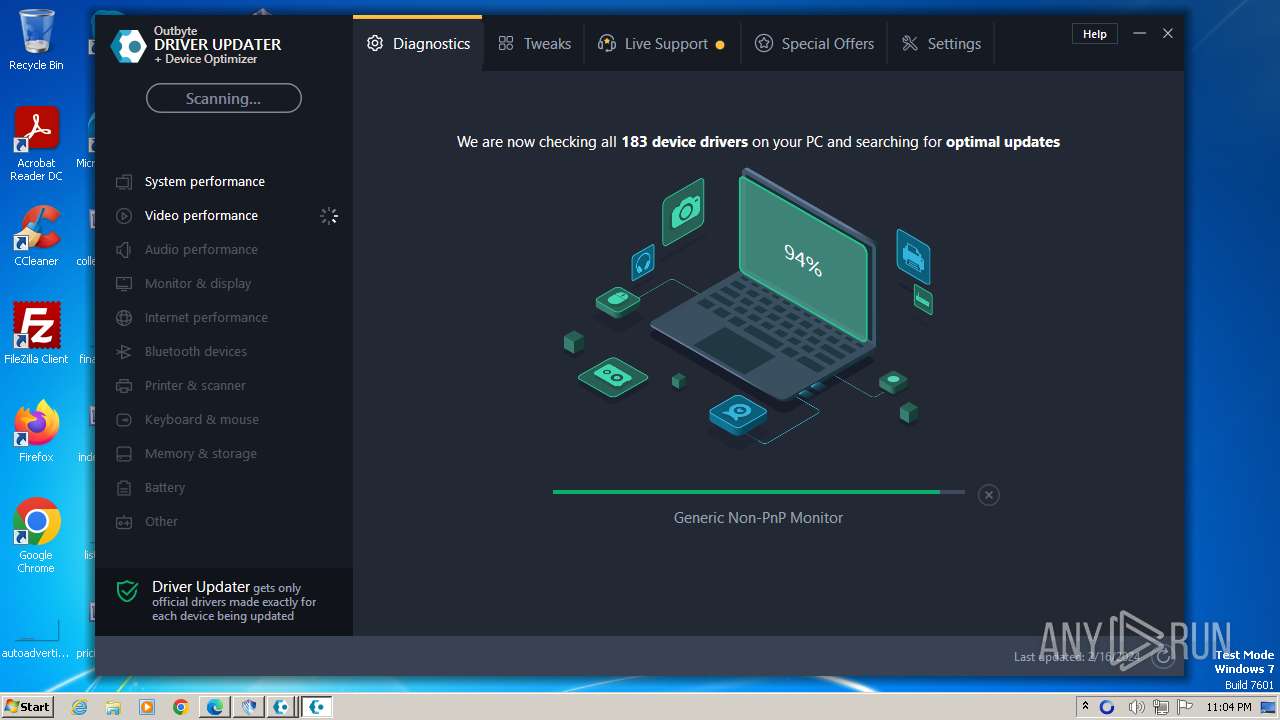Screen dimensions: 1280x720
Task: Show hidden tray icons arrow
Action: coord(1085,707)
